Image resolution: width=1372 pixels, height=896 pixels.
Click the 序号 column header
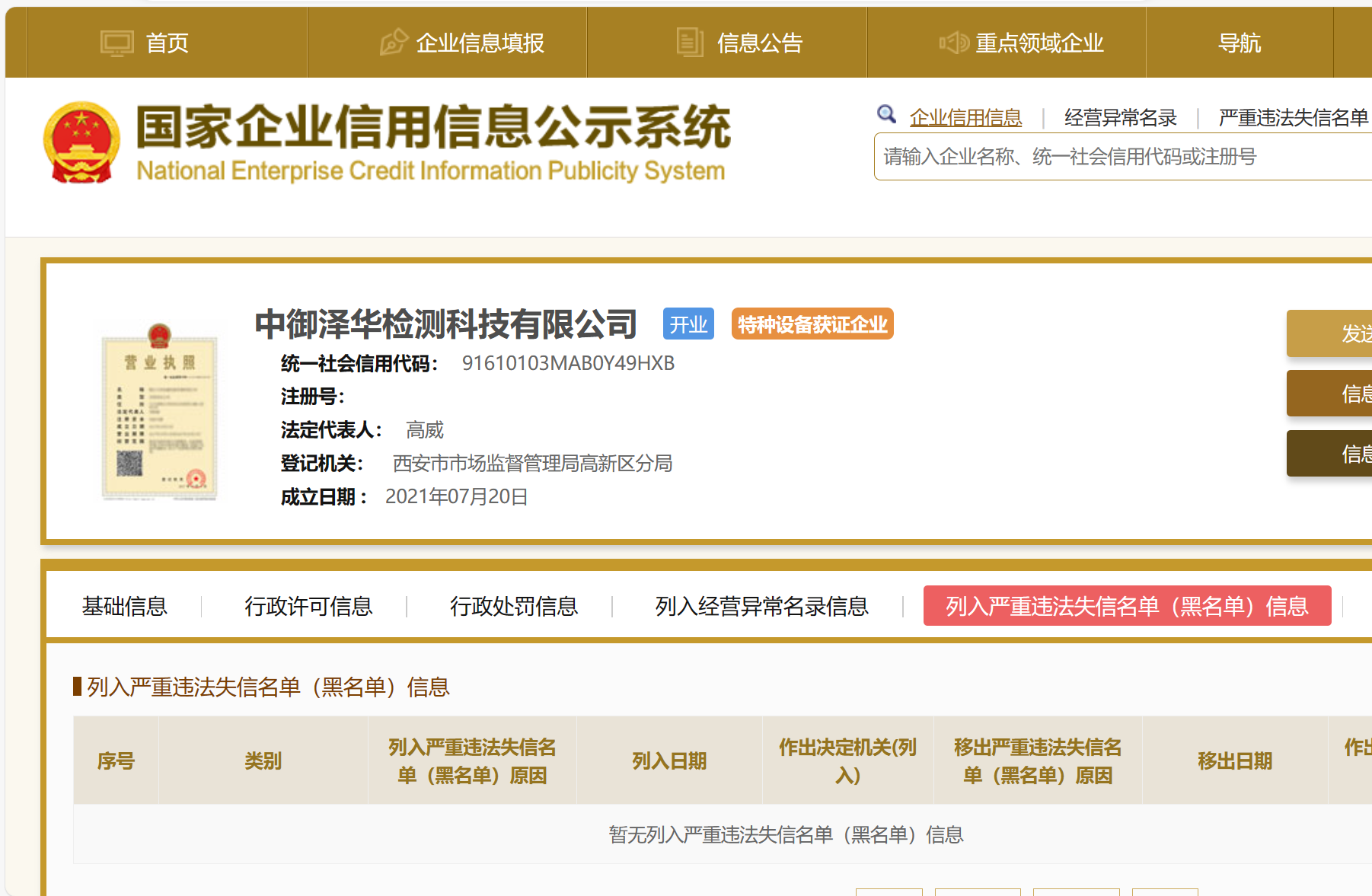(116, 760)
